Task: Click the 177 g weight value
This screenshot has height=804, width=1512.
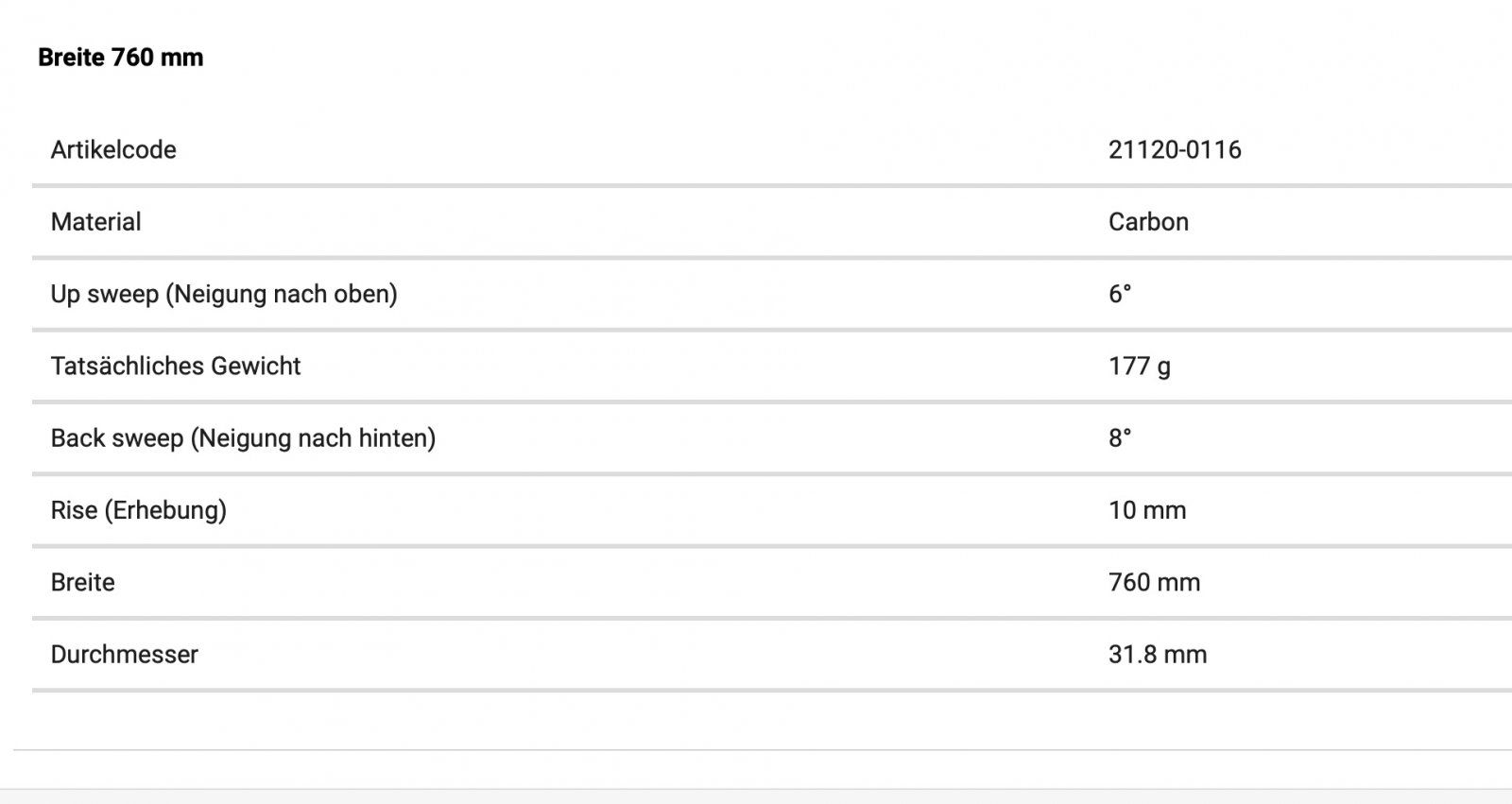Action: coord(1139,367)
